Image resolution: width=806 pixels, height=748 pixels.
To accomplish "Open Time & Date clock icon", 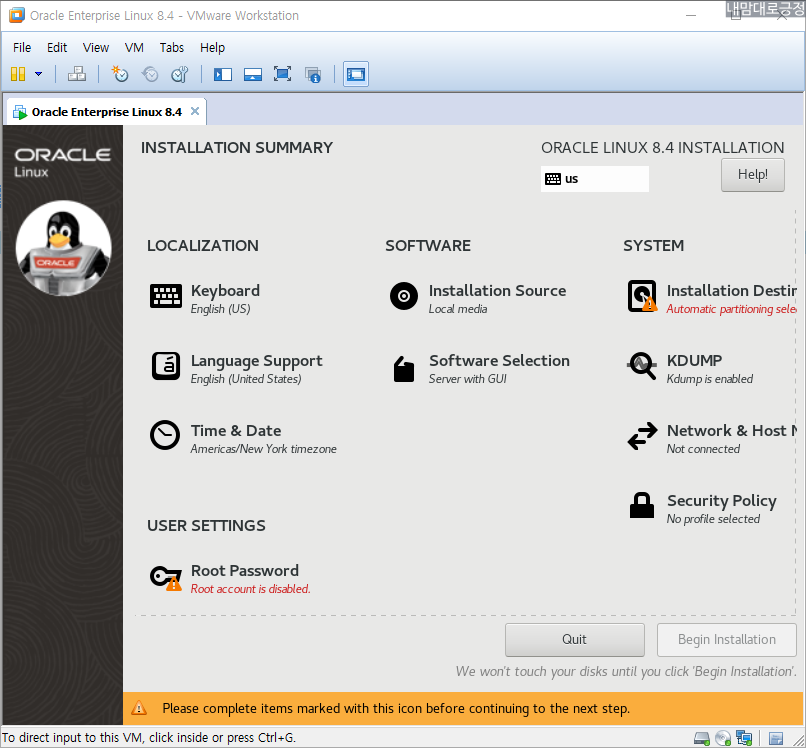I will [165, 435].
